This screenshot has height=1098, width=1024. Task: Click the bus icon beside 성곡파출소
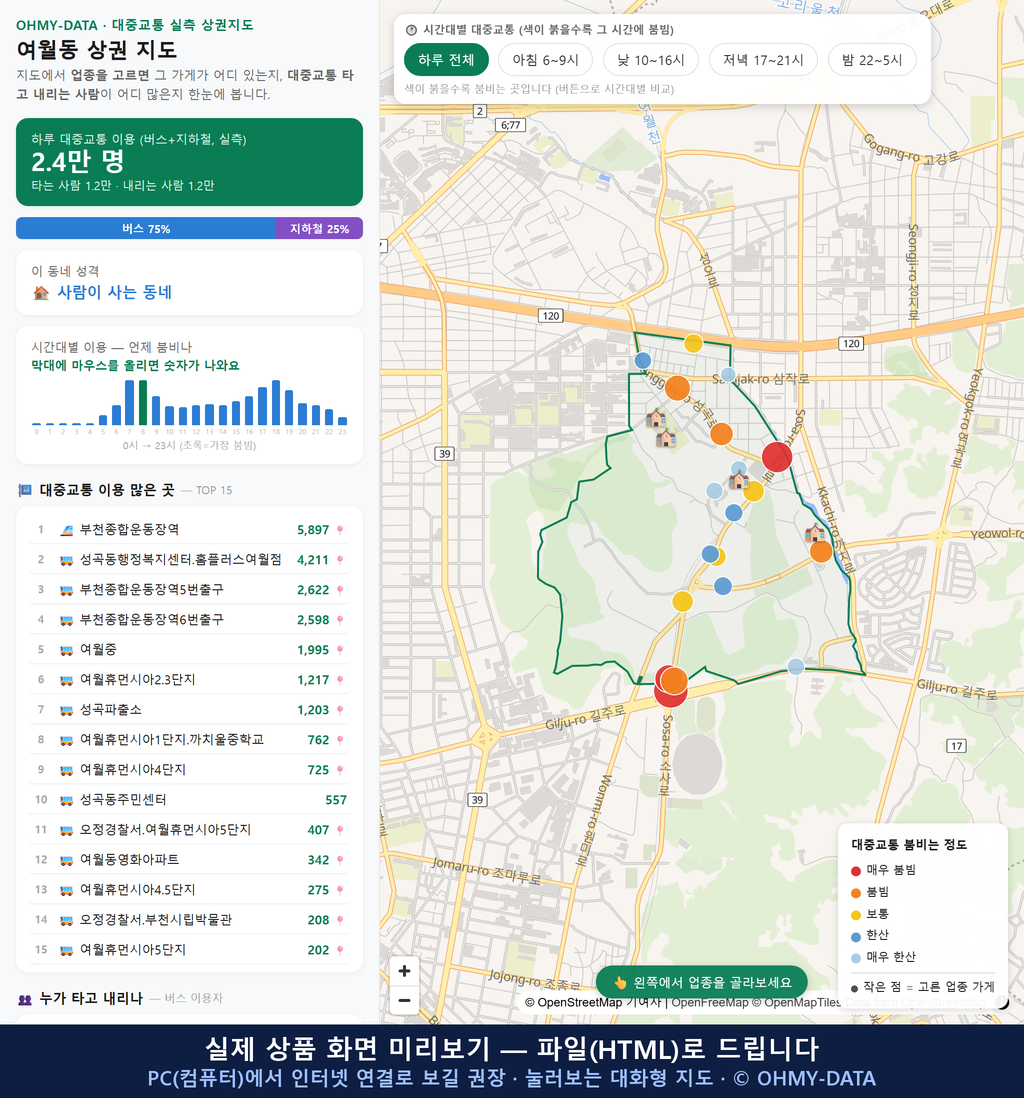(67, 711)
